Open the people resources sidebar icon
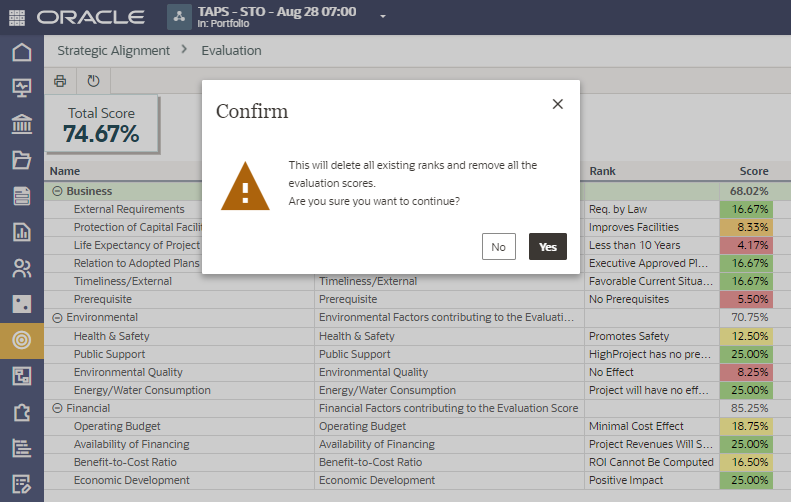 click(21, 268)
